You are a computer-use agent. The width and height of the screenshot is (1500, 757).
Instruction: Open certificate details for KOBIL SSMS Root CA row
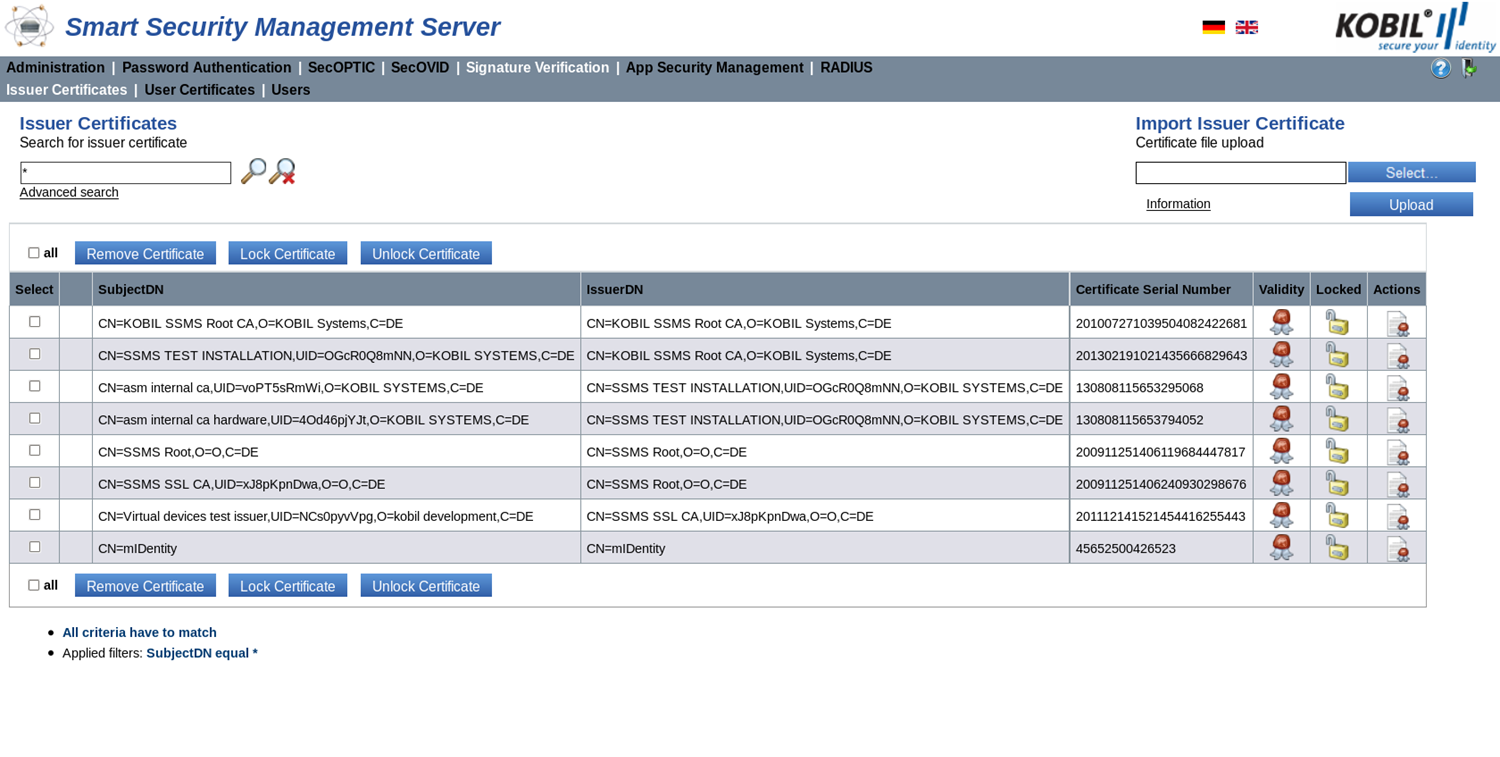coord(1397,324)
